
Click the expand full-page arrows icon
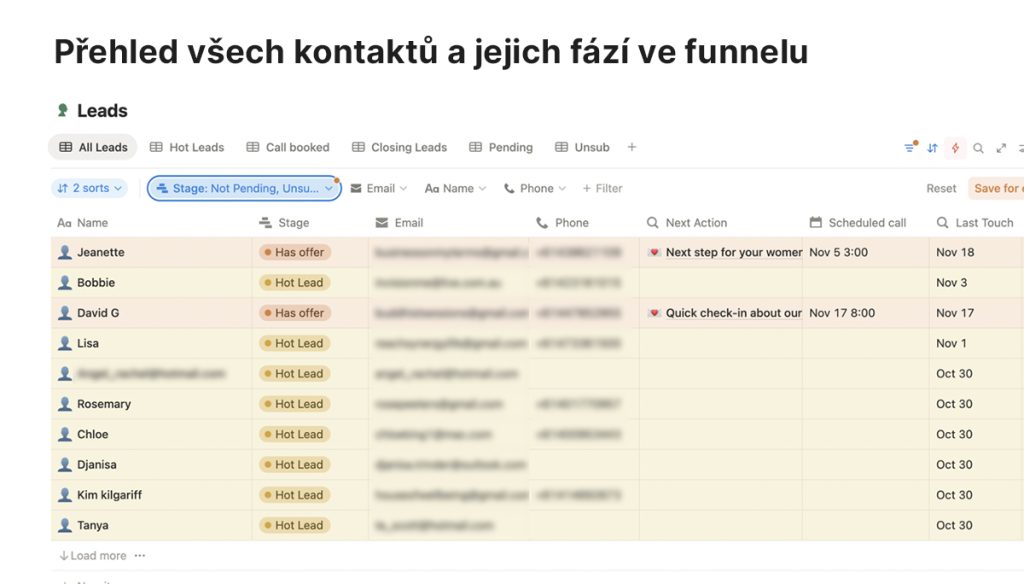(1001, 148)
